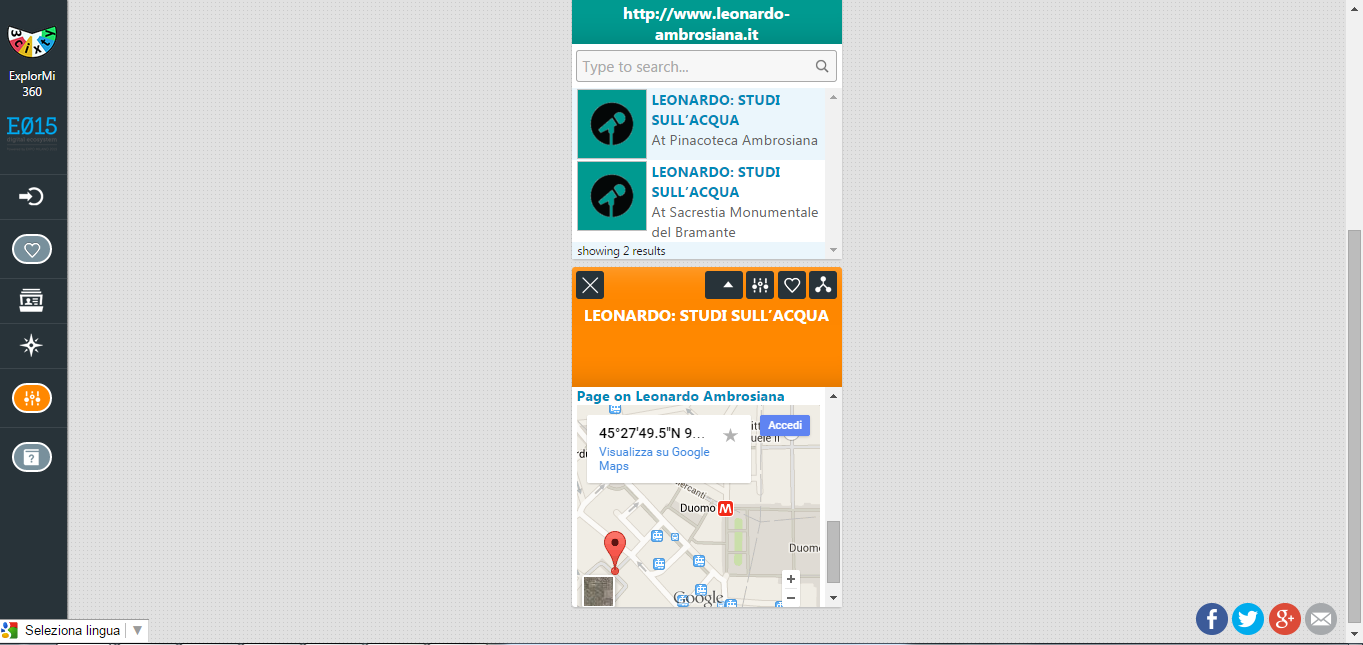Image resolution: width=1363 pixels, height=645 pixels.
Task: Click the login arrow icon in sidebar
Action: coord(32,197)
